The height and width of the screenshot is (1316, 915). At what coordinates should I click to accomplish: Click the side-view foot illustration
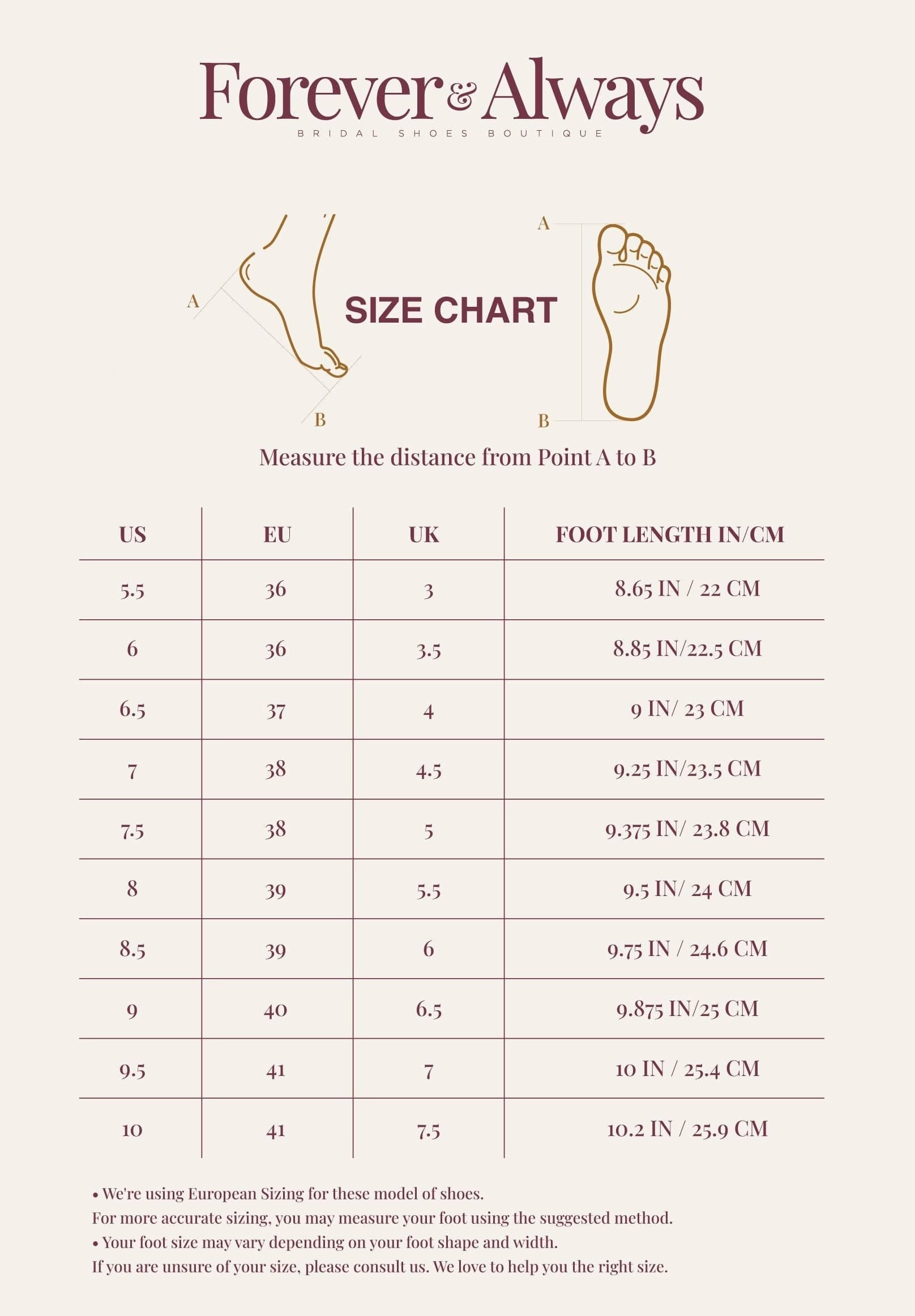coord(292,298)
